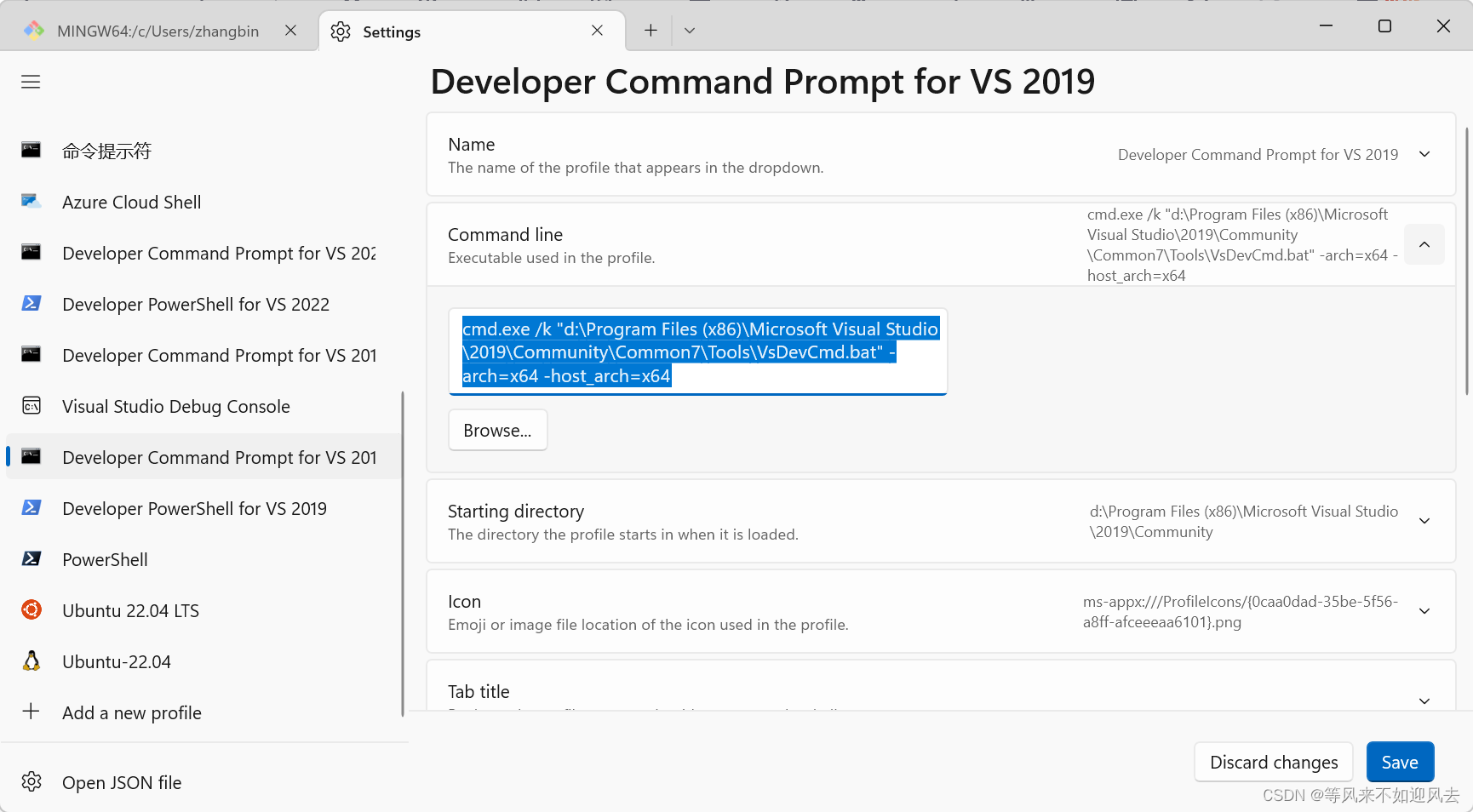
Task: Expand the Name setting
Action: point(1424,154)
